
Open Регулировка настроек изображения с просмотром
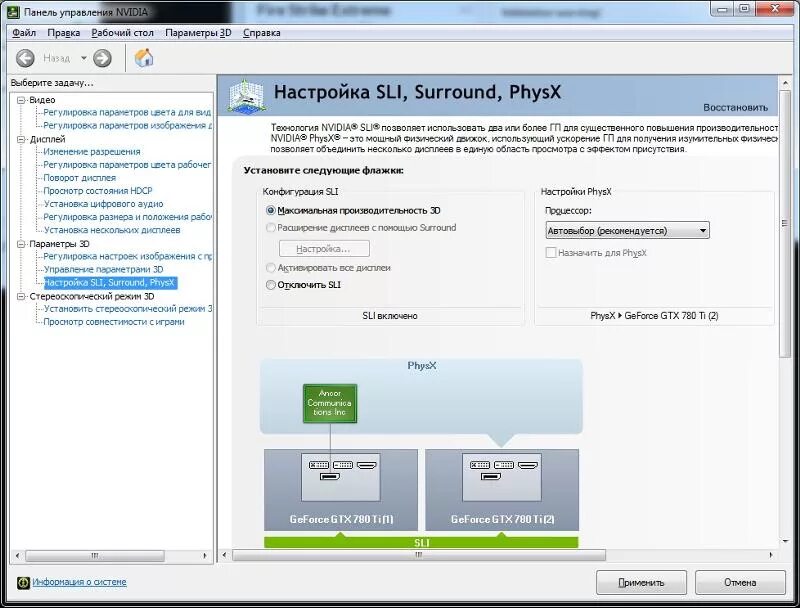(128, 256)
